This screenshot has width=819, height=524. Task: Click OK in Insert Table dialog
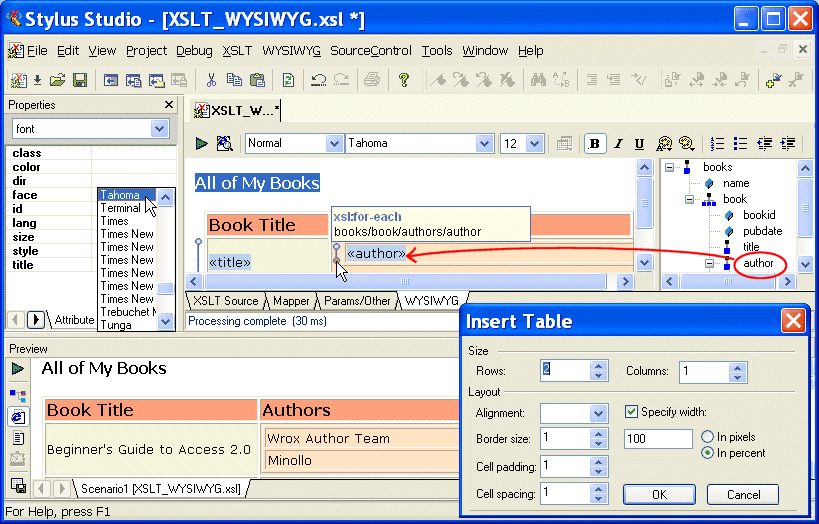tap(659, 494)
